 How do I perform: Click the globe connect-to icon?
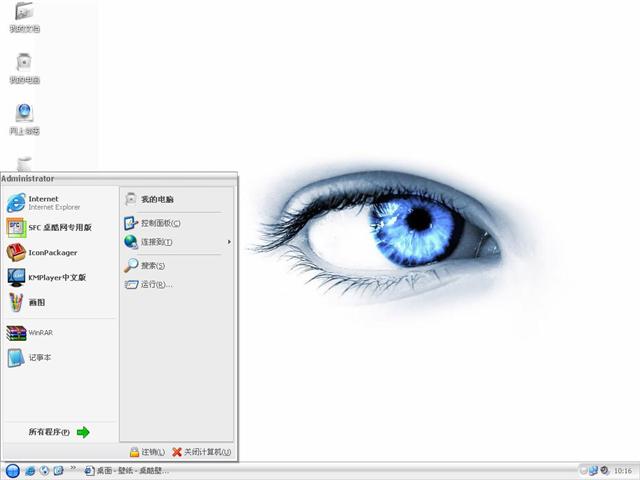(x=131, y=242)
